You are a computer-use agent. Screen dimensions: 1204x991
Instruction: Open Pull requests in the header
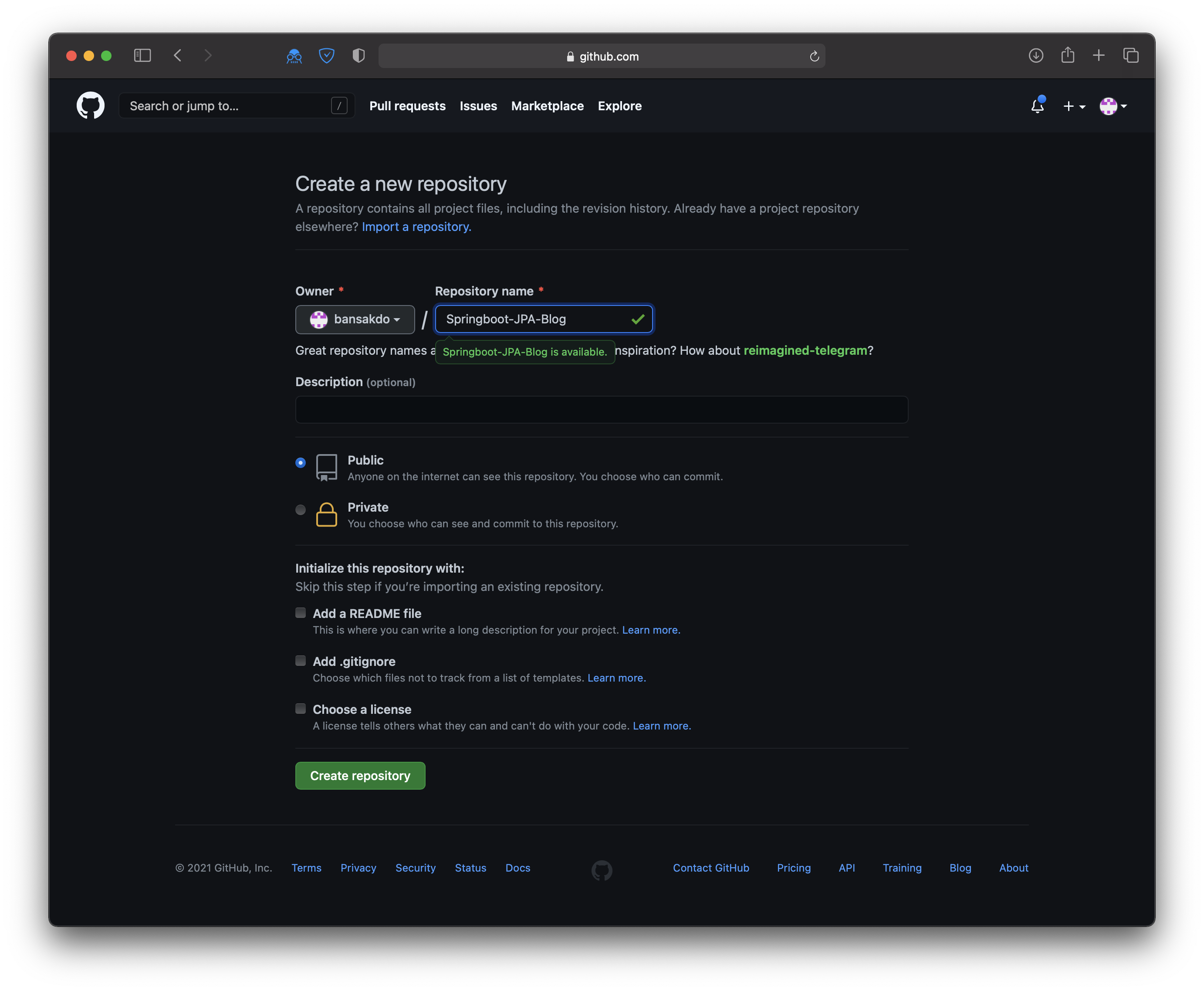(407, 105)
